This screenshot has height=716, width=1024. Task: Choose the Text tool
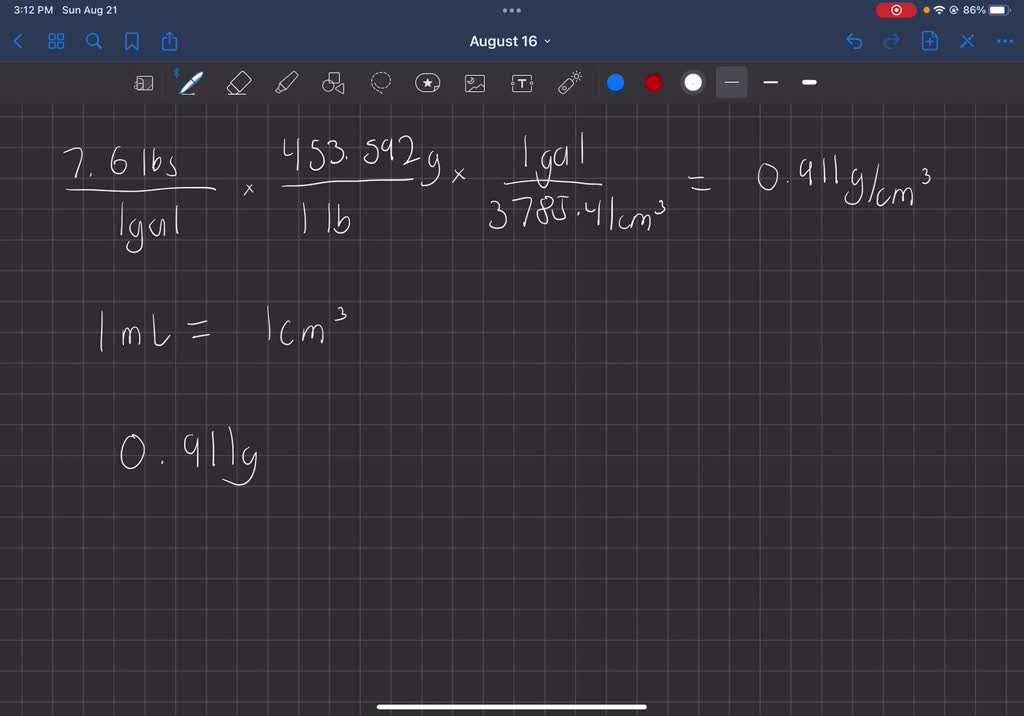(521, 83)
